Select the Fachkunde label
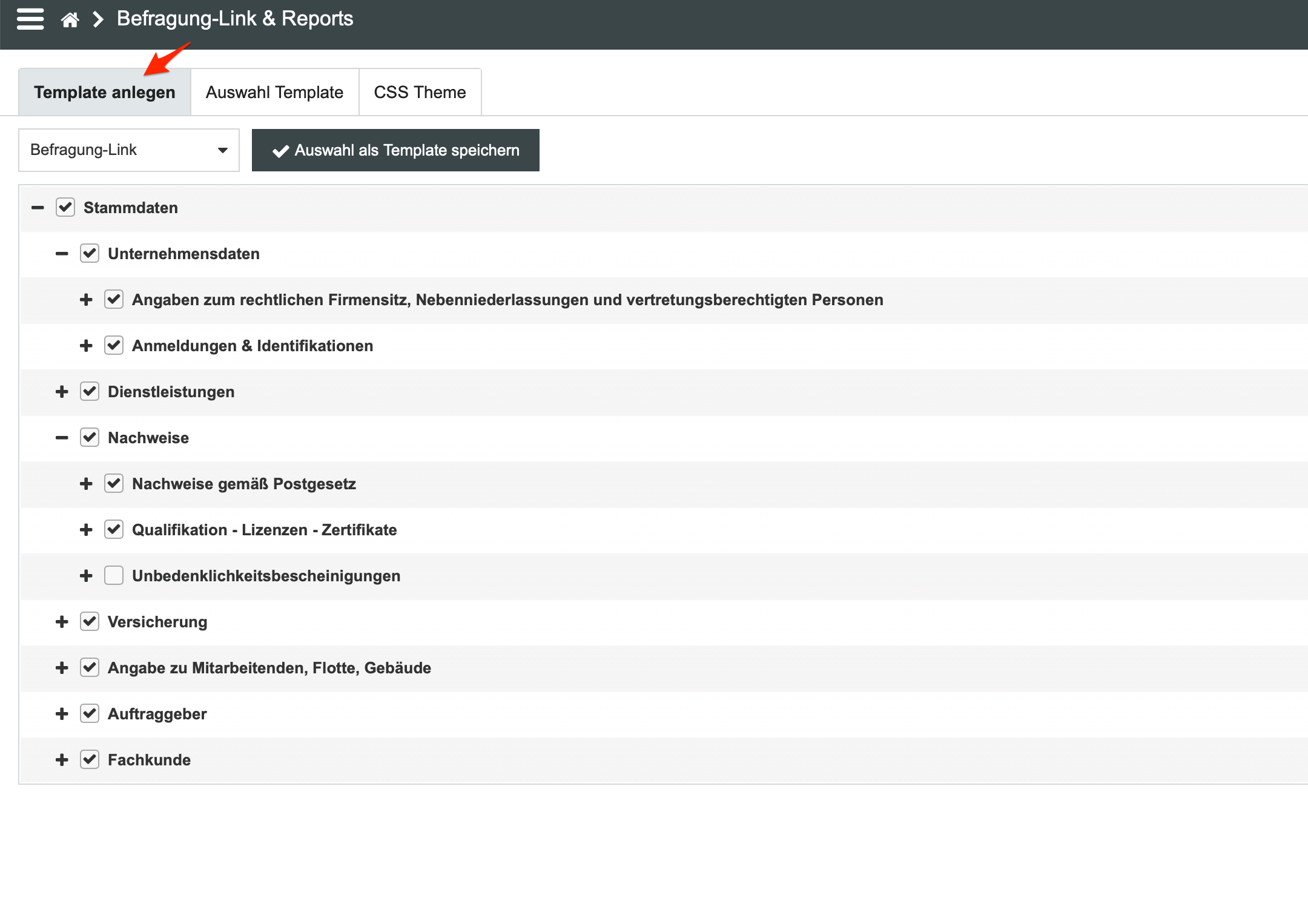This screenshot has height=924, width=1308. (149, 760)
